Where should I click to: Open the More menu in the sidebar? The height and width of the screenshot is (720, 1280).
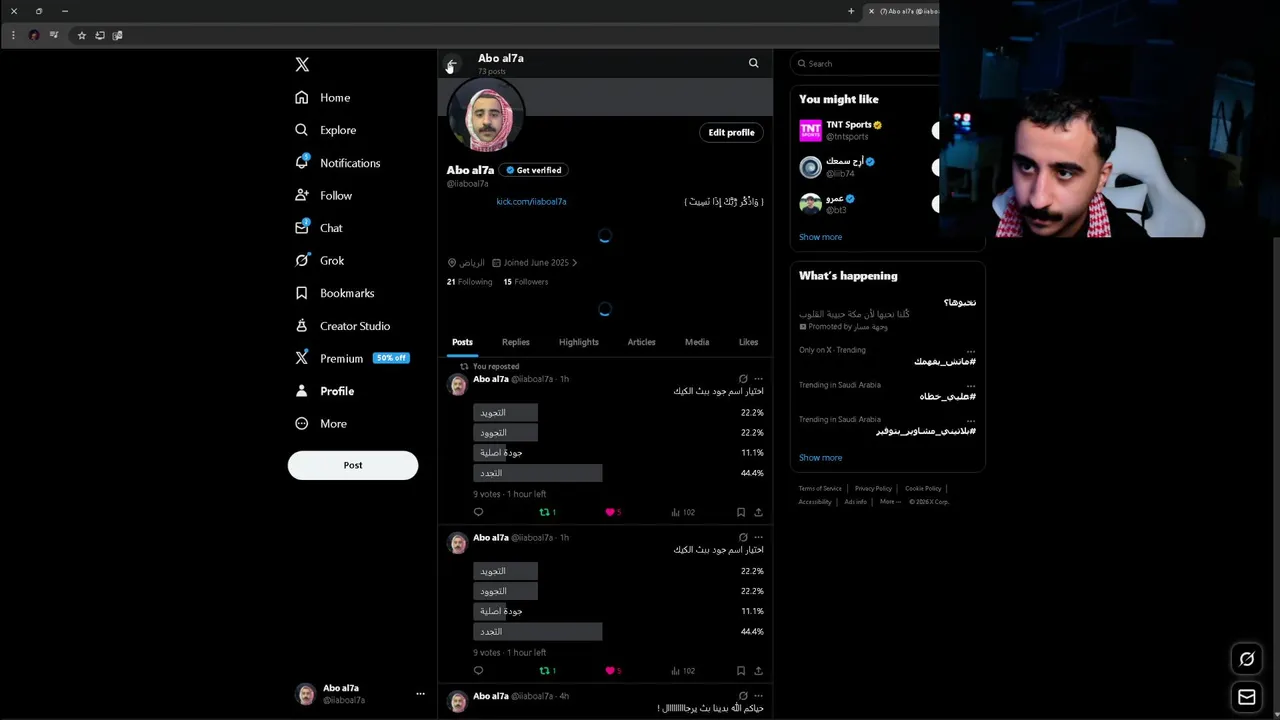[321, 424]
